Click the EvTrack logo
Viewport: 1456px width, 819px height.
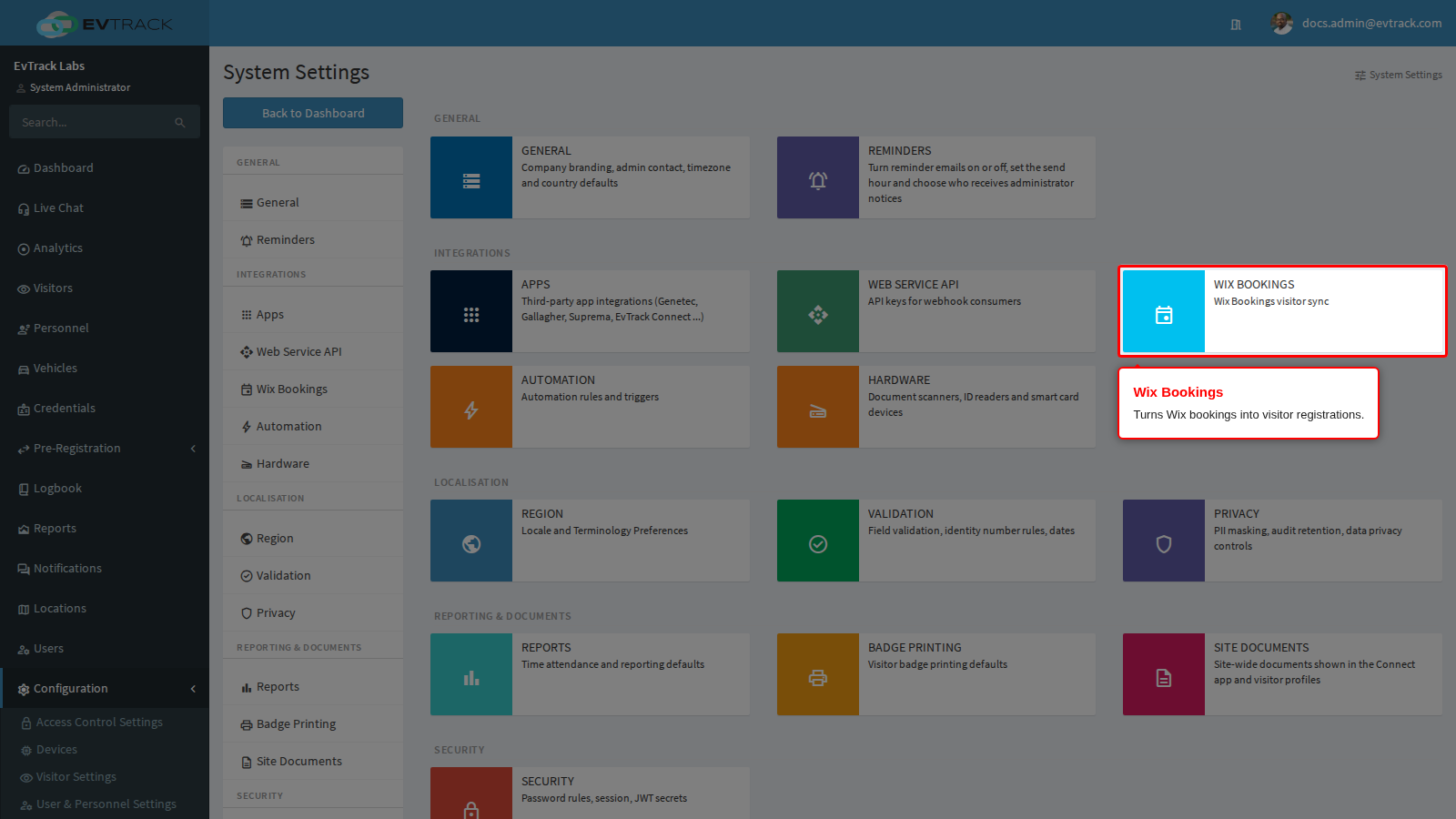click(x=105, y=24)
